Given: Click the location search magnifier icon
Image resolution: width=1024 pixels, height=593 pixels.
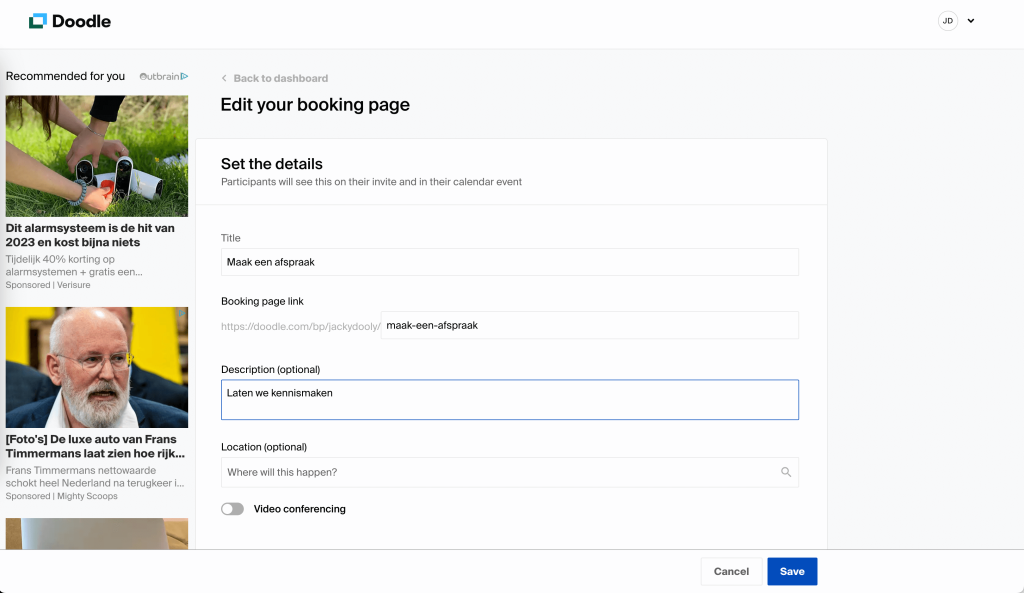Looking at the screenshot, I should tap(786, 472).
